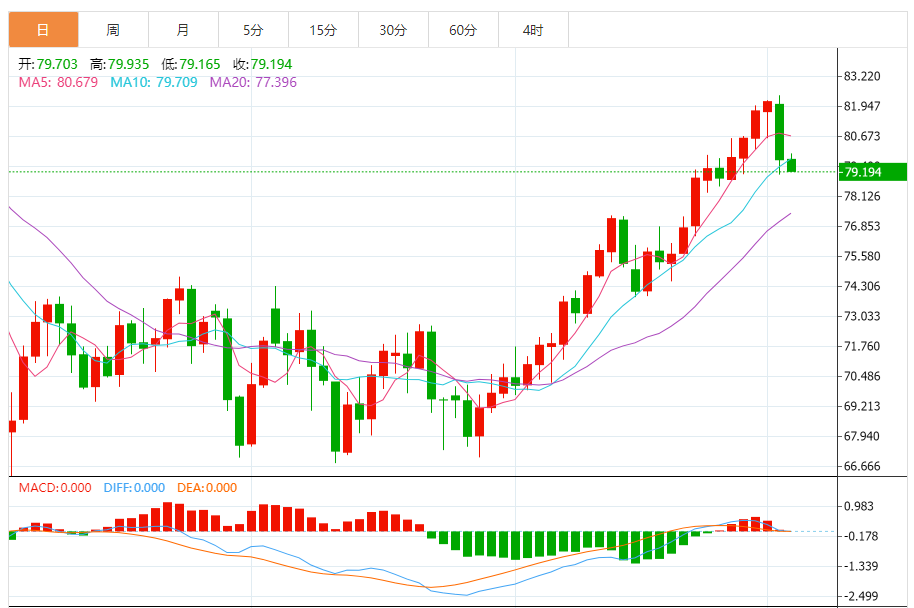Click the tall green candle below 81.947 peak

[779, 132]
